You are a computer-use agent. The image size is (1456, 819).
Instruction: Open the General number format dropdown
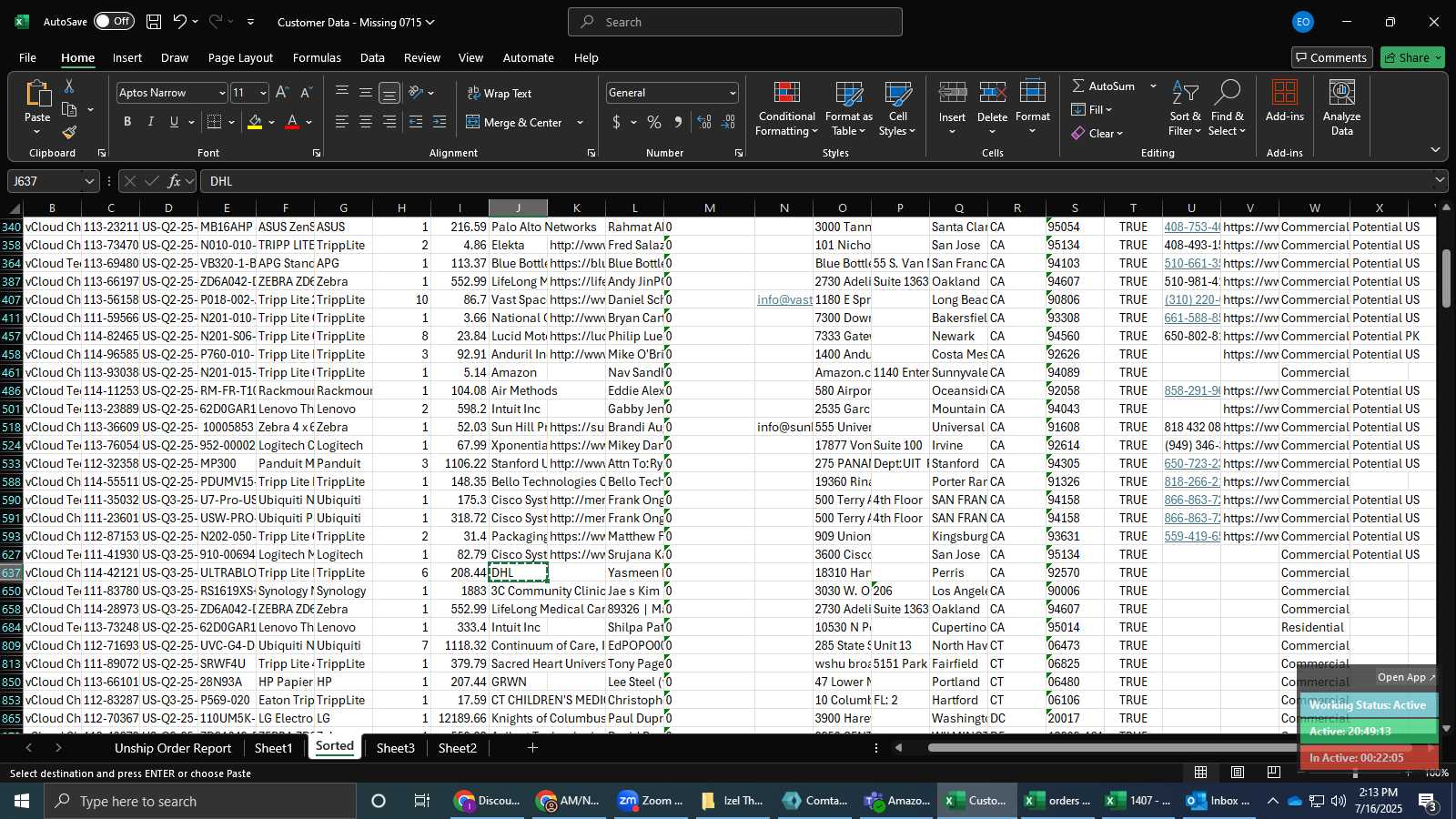(733, 93)
